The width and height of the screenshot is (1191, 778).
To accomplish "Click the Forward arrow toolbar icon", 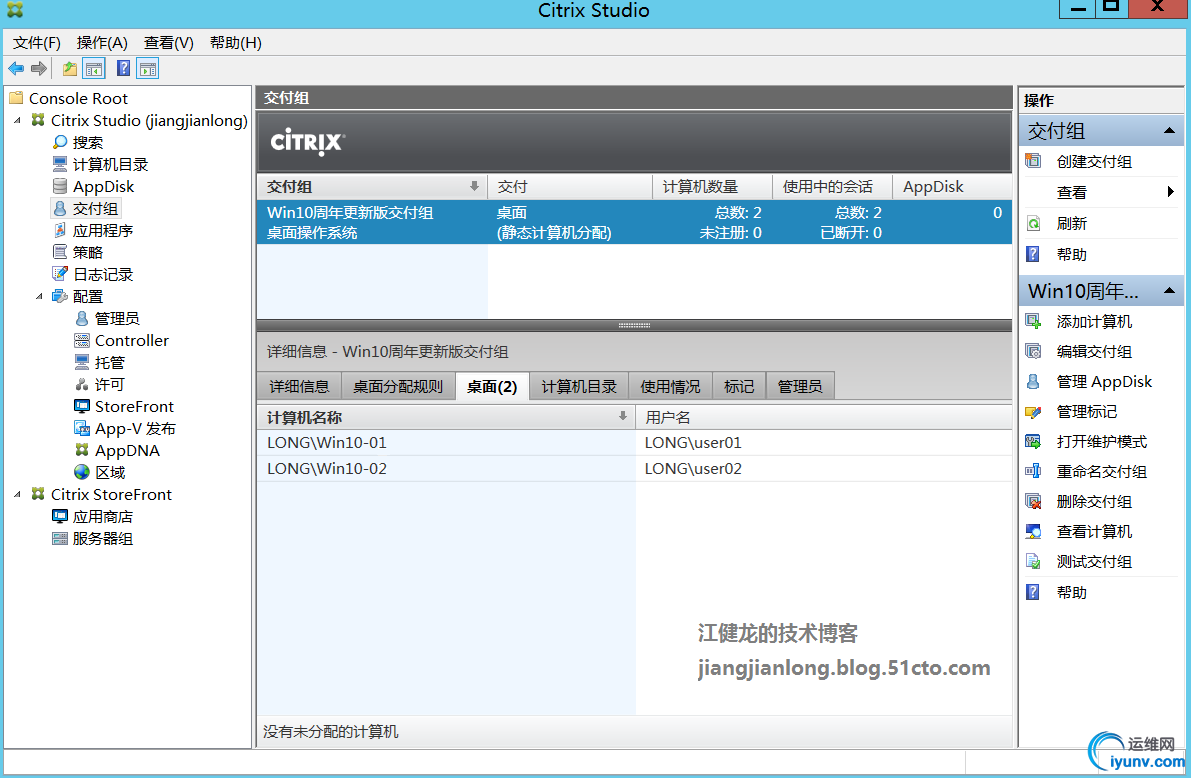I will click(39, 69).
